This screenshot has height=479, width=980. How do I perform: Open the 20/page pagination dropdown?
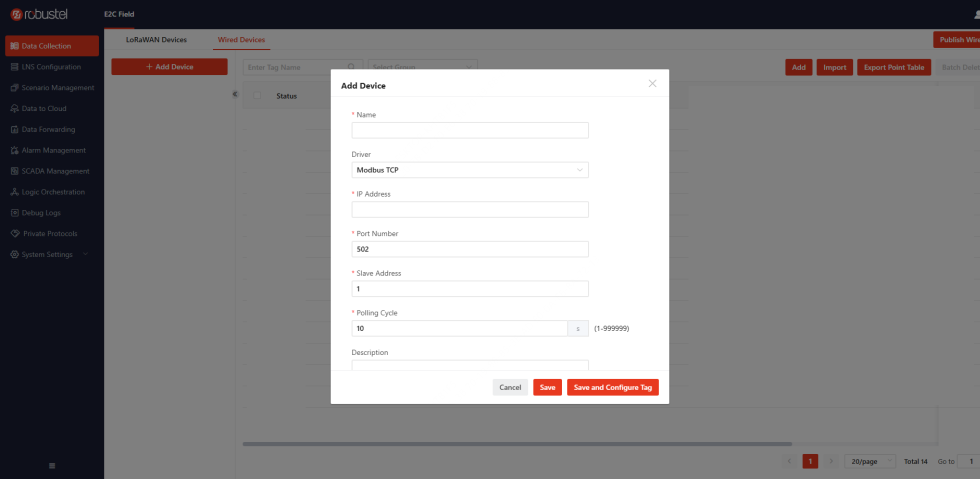click(870, 461)
